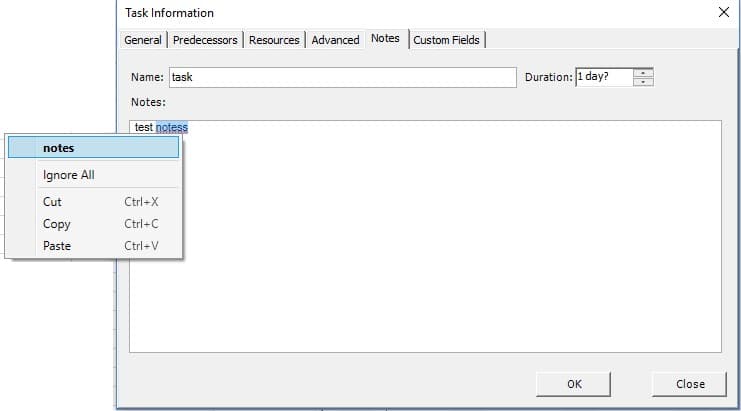Switch to the General tab
Viewport: 741px width, 411px height.
[x=143, y=40]
